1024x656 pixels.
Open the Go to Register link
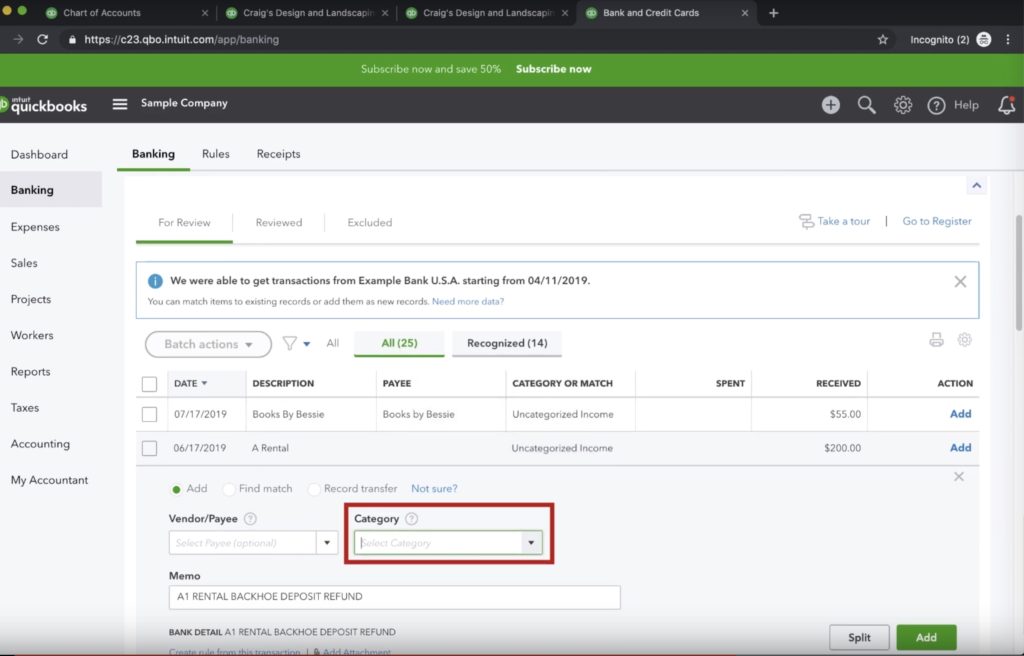pyautogui.click(x=936, y=221)
